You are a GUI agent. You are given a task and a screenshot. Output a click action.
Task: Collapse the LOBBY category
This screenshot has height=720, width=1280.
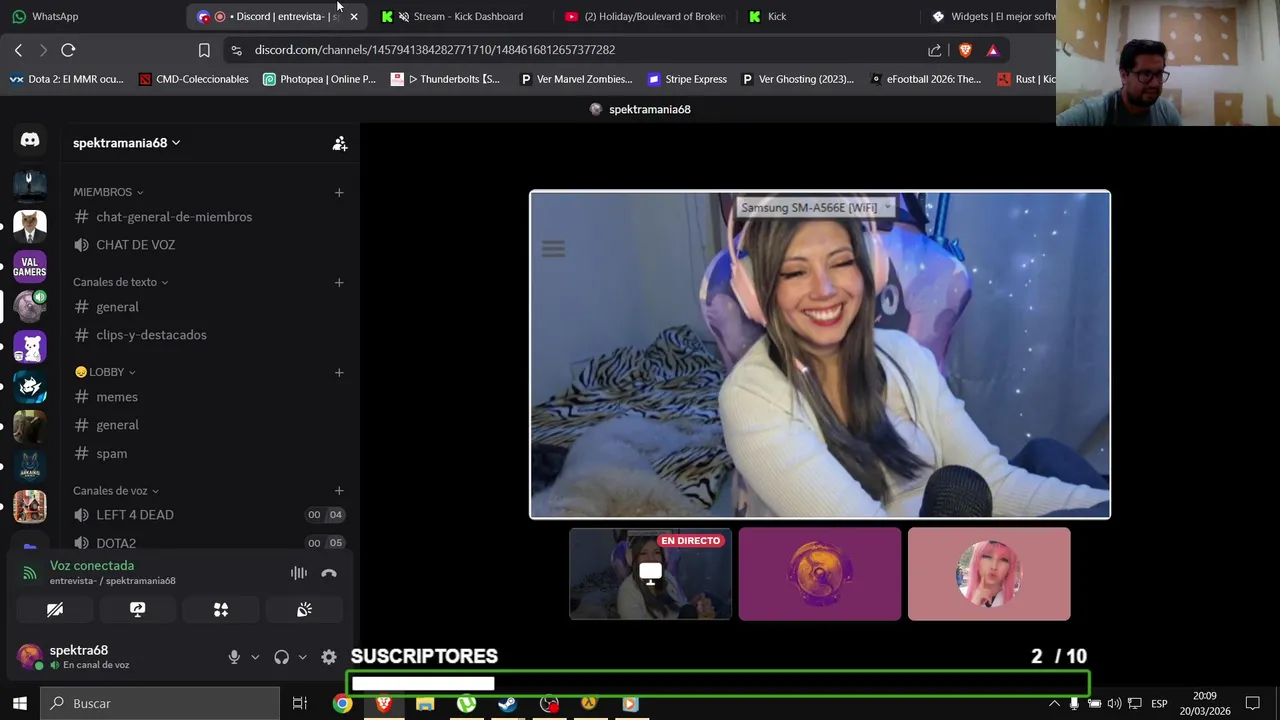coord(105,372)
